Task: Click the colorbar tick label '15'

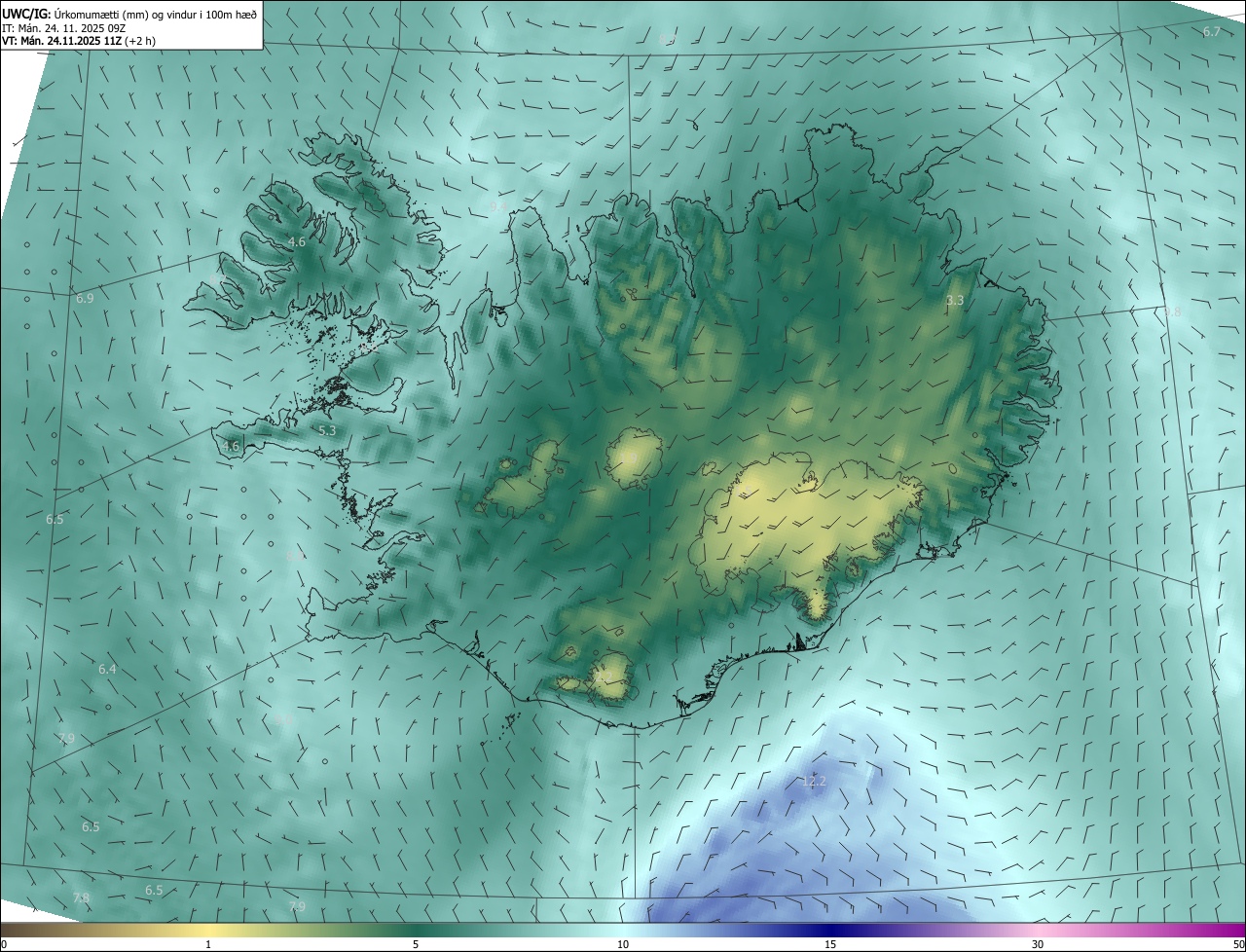Action: pos(830,944)
